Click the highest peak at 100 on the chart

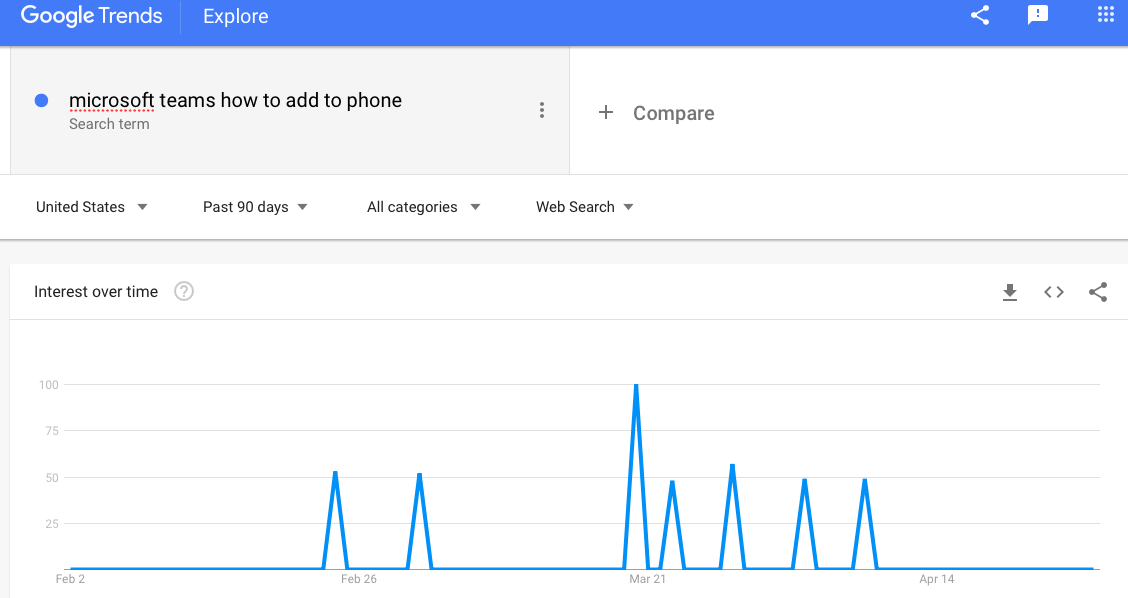pos(636,386)
